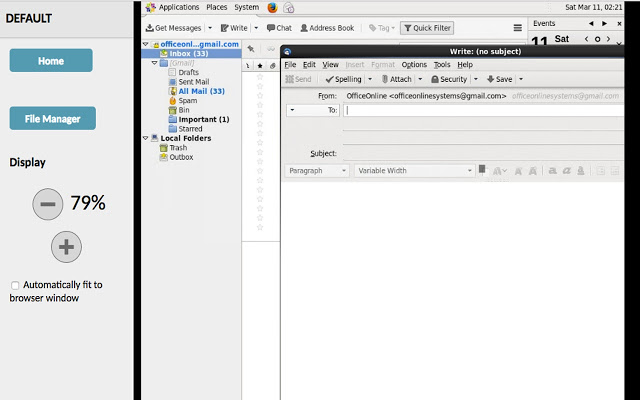Open the Address Book

[x=327, y=28]
